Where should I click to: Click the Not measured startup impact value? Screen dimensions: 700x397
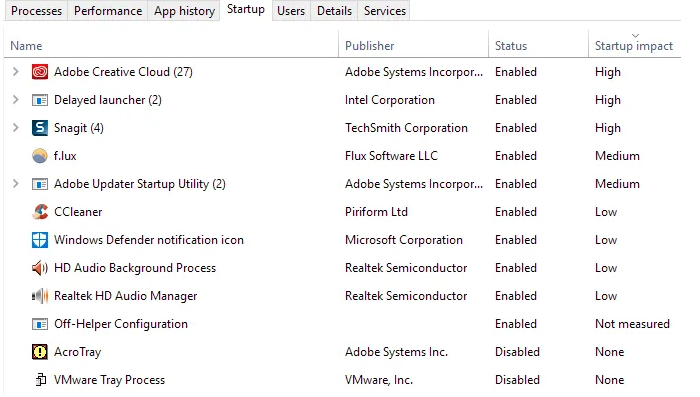point(633,324)
